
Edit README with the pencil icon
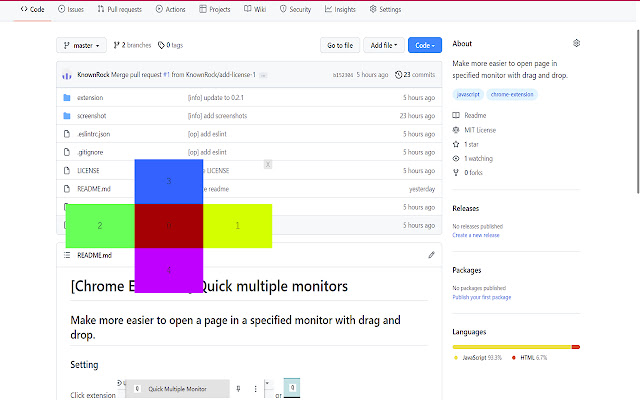click(x=431, y=255)
